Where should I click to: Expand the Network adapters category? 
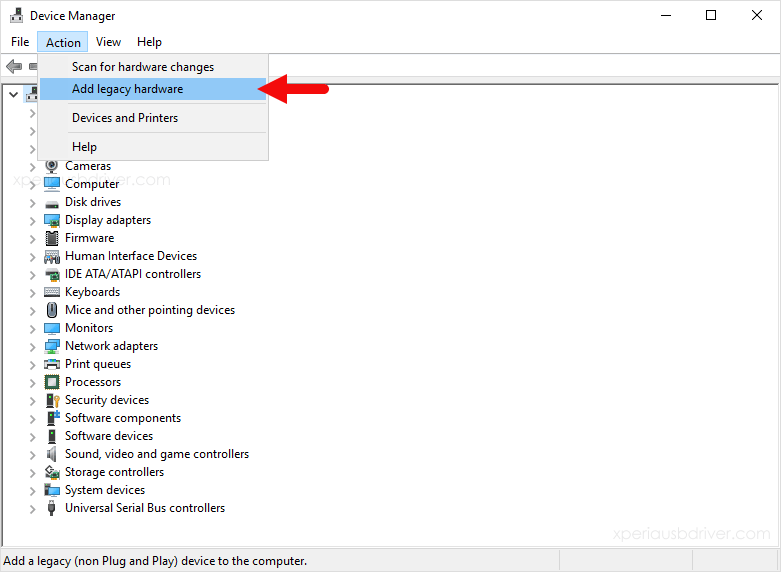tap(32, 347)
